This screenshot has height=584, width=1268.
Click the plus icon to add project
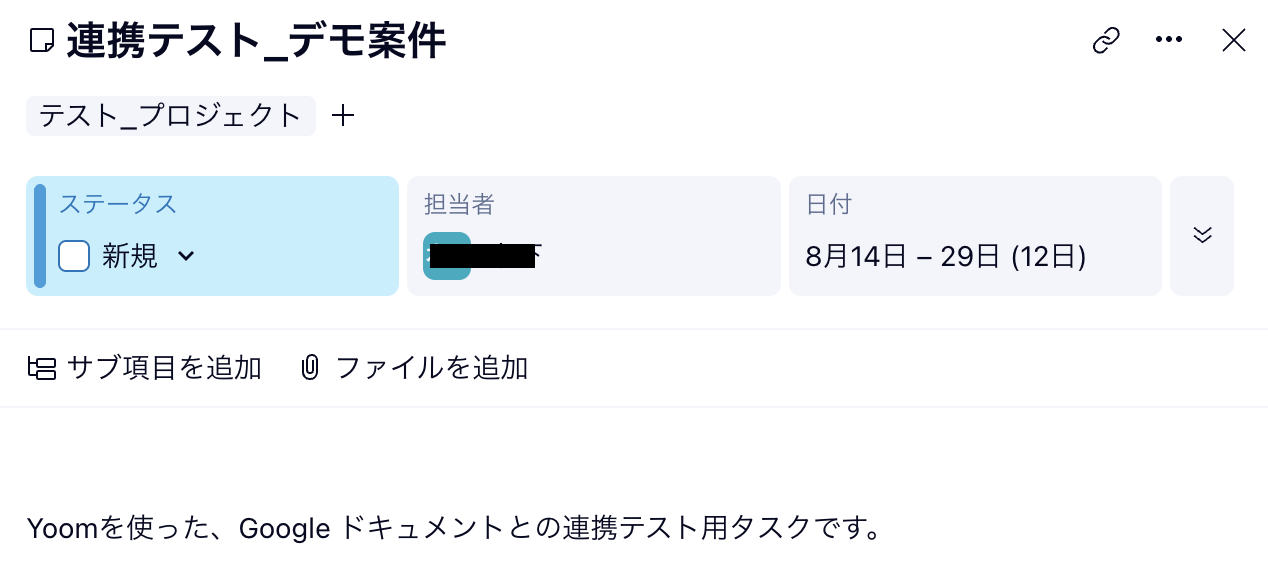tap(343, 116)
